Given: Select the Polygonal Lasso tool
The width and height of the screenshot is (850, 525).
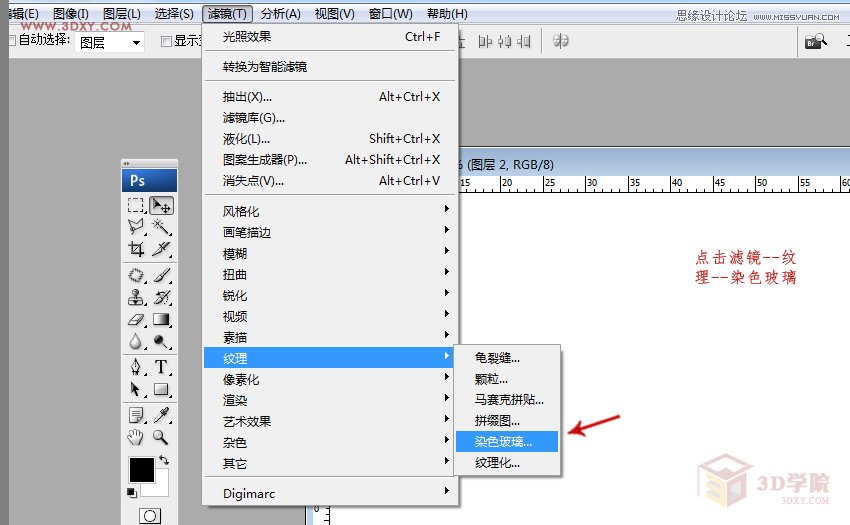Looking at the screenshot, I should (136, 226).
